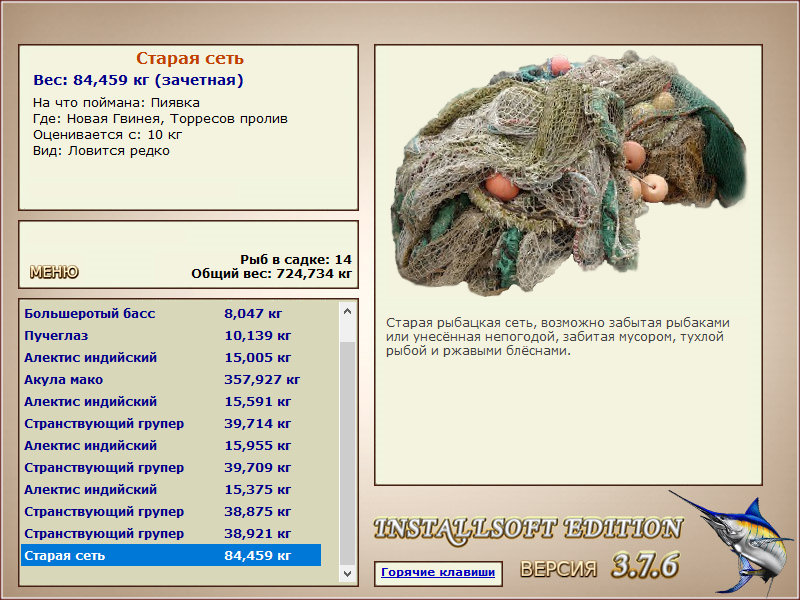Click the marlin fish logo icon

pos(732,541)
